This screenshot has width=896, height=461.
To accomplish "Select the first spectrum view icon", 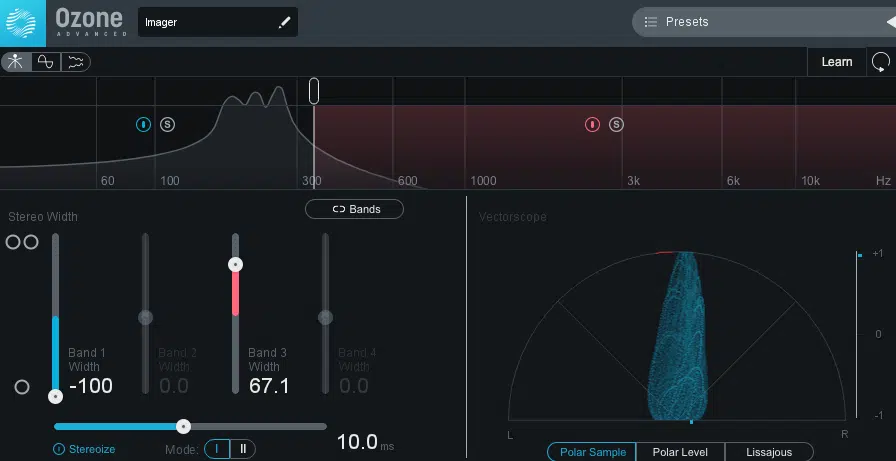I will [x=15, y=62].
